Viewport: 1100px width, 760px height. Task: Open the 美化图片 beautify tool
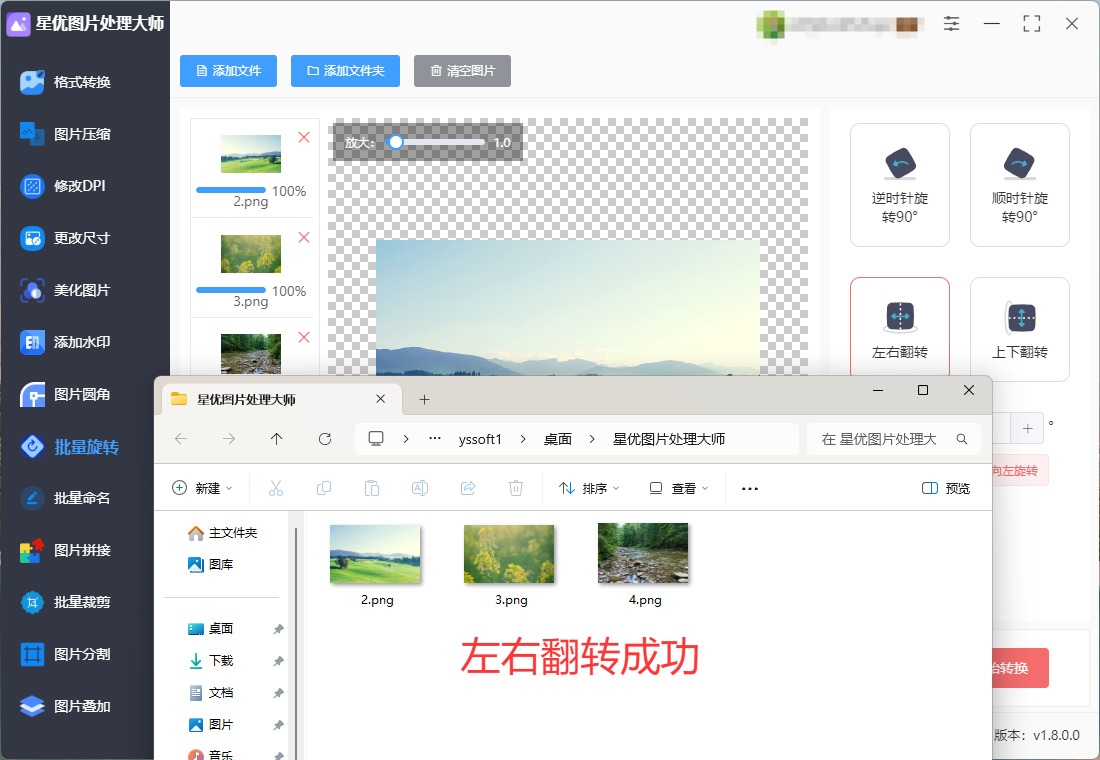pos(65,290)
